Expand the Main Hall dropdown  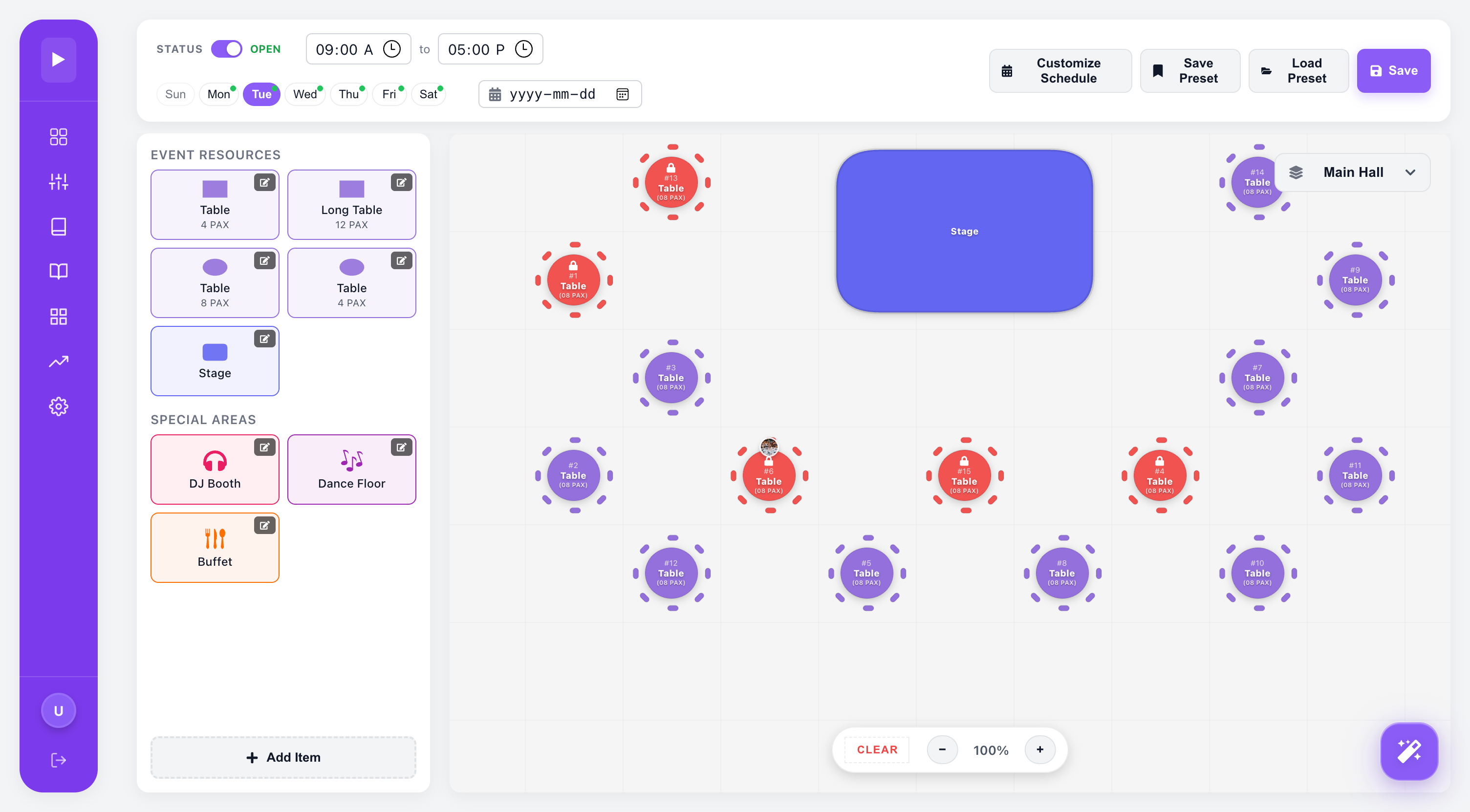[1352, 172]
